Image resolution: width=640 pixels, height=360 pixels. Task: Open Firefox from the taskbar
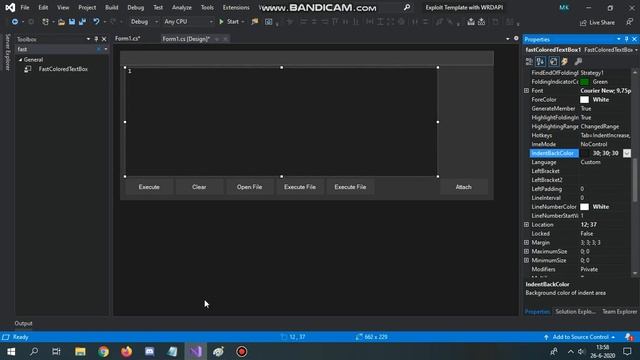pos(127,351)
